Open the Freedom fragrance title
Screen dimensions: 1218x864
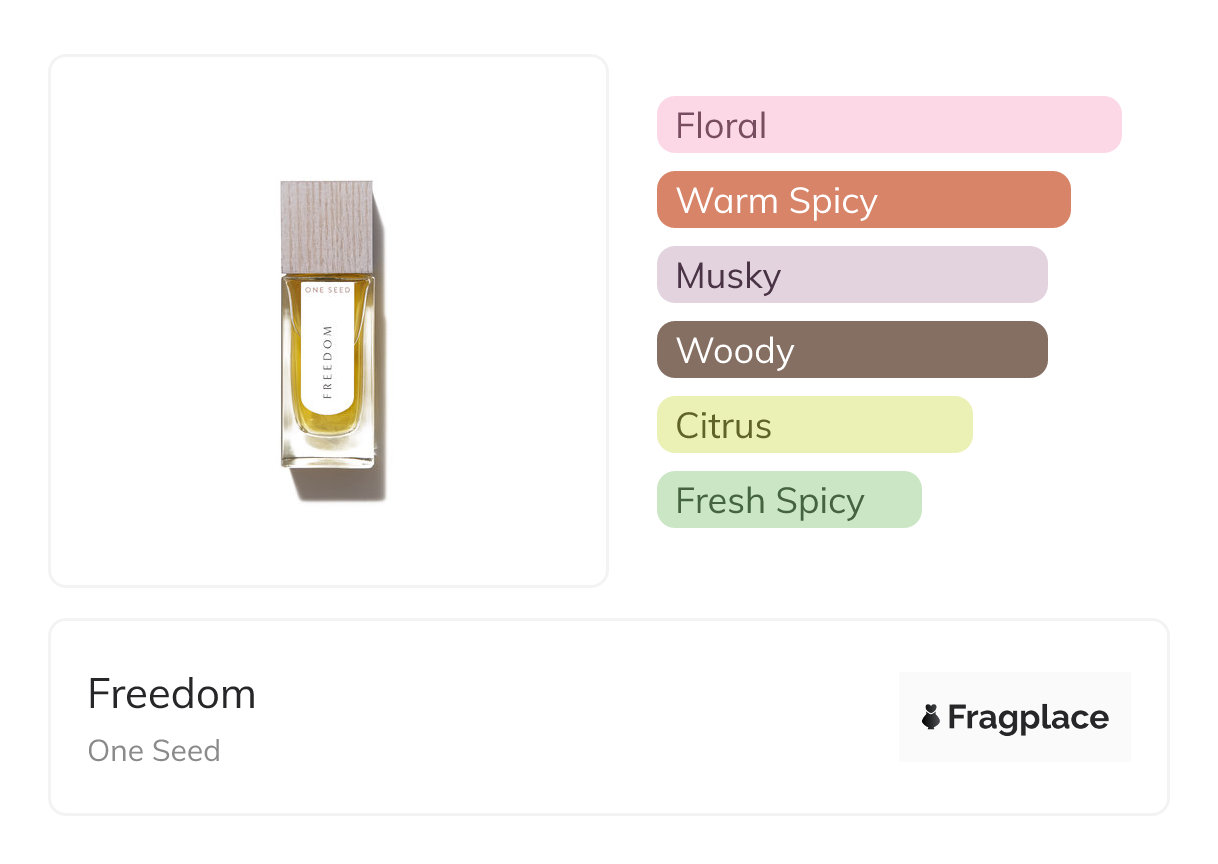click(x=172, y=694)
